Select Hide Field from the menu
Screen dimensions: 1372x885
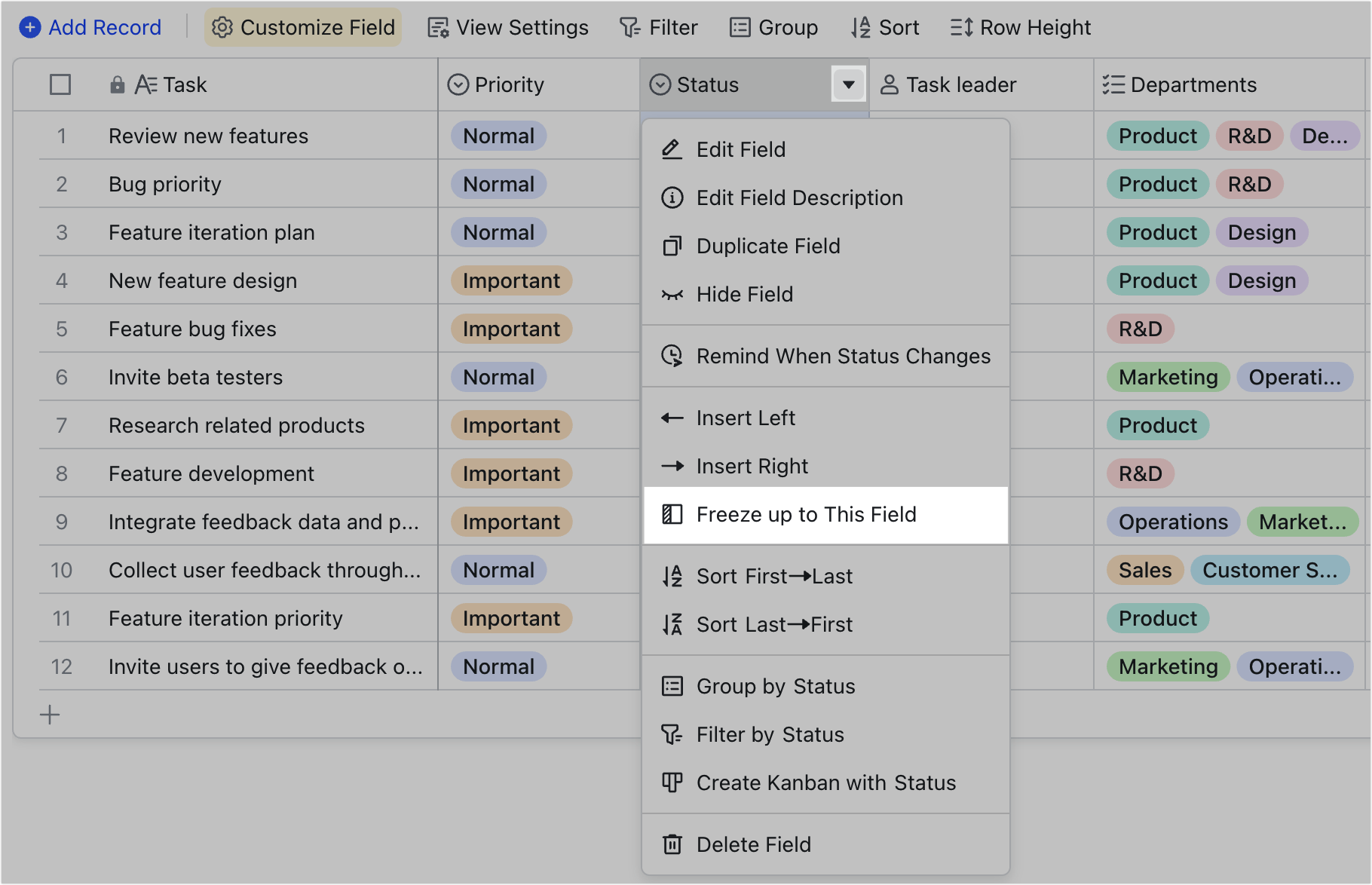745,294
